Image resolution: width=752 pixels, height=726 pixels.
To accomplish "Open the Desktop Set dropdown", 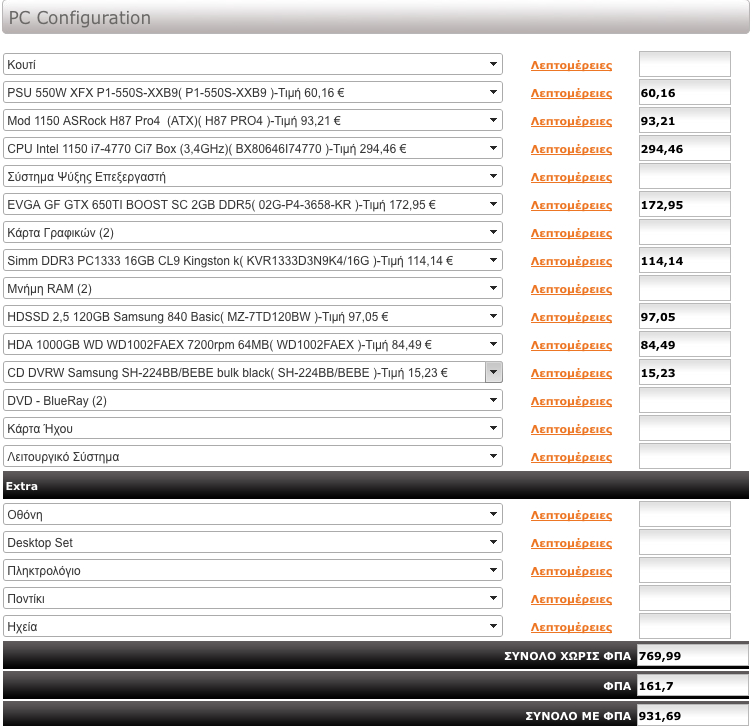I will pyautogui.click(x=253, y=542).
